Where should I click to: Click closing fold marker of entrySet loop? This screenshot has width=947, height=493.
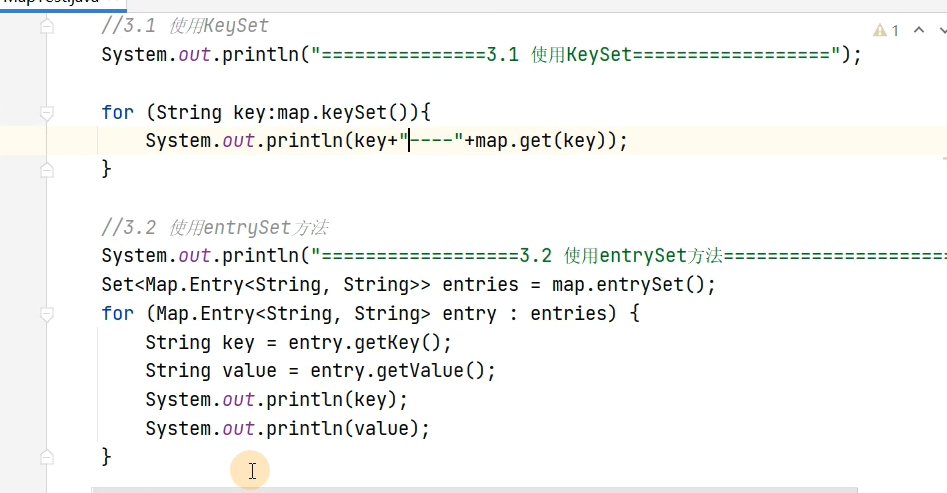click(x=46, y=456)
